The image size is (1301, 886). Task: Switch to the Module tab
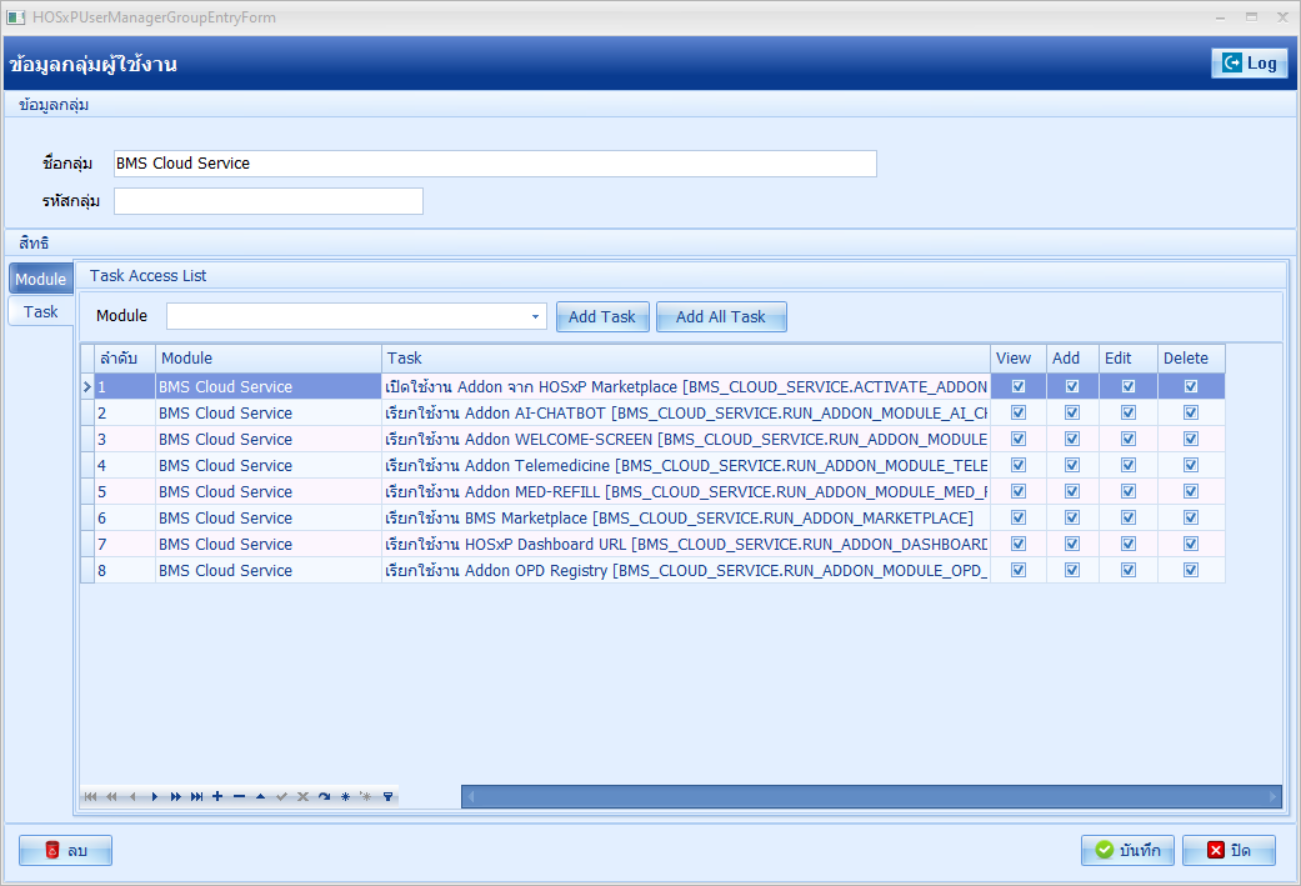coord(41,279)
